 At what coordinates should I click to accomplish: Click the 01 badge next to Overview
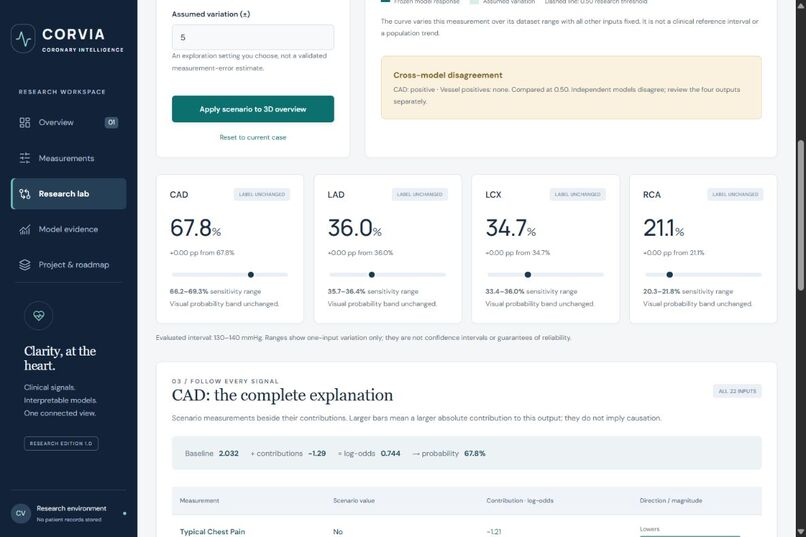point(112,122)
